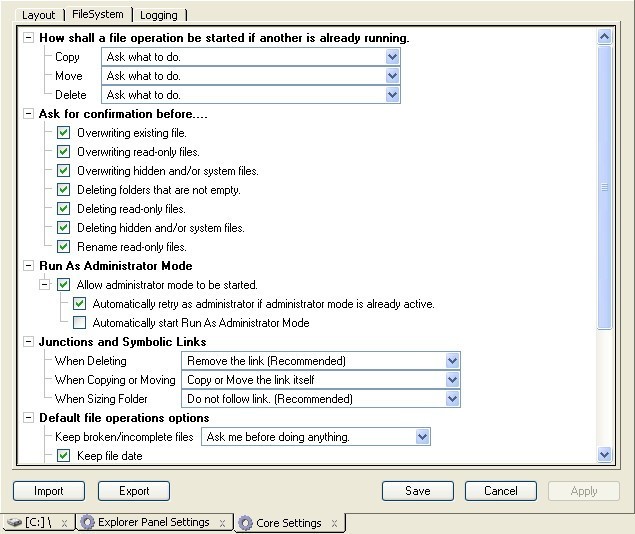Click the drive icon on the [C:] \ tab

[14, 522]
